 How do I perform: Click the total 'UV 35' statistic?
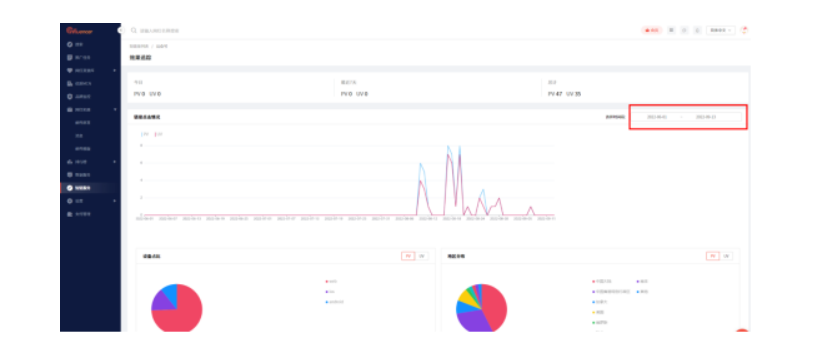pyautogui.click(x=574, y=94)
